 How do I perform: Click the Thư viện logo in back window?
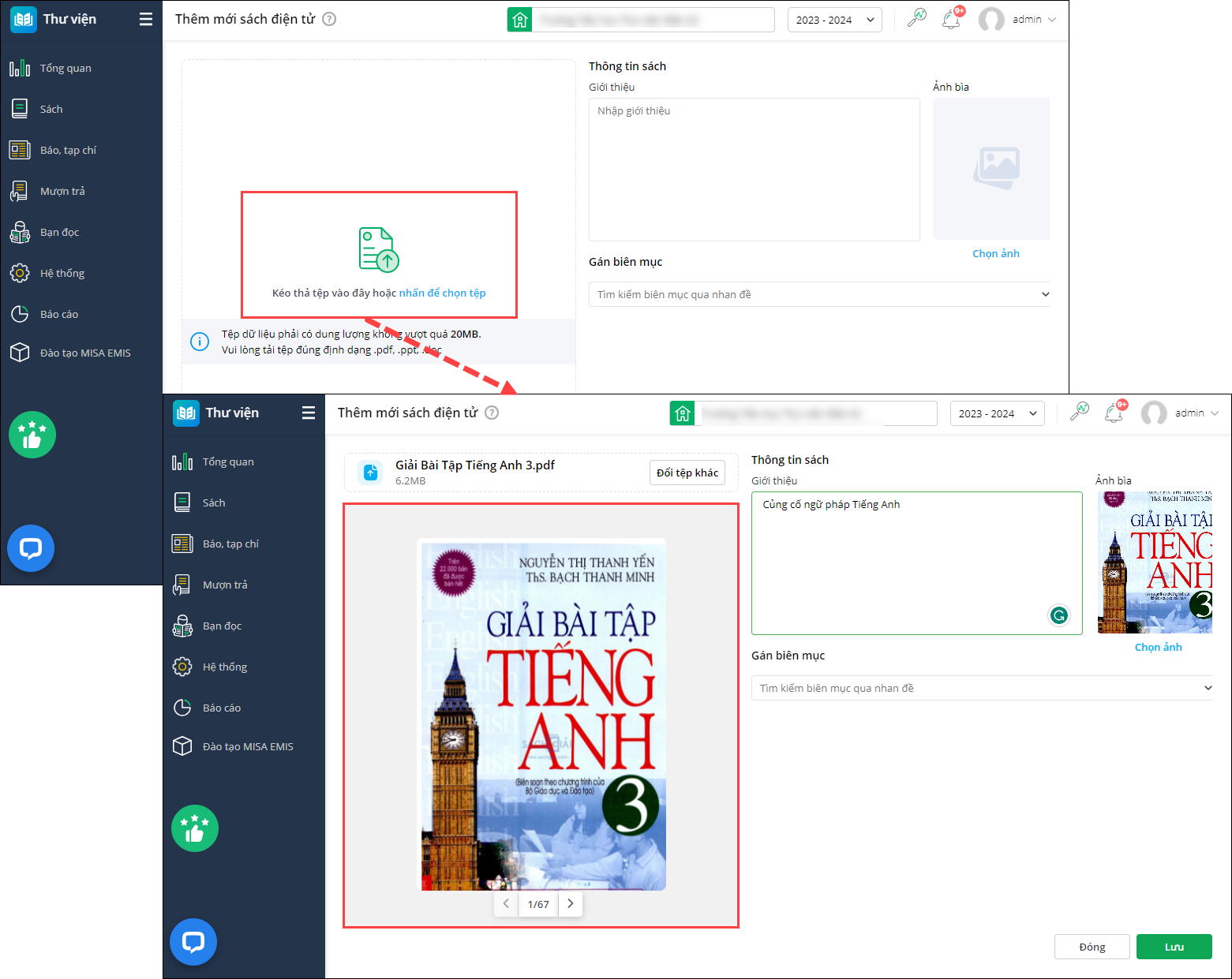pos(24,19)
